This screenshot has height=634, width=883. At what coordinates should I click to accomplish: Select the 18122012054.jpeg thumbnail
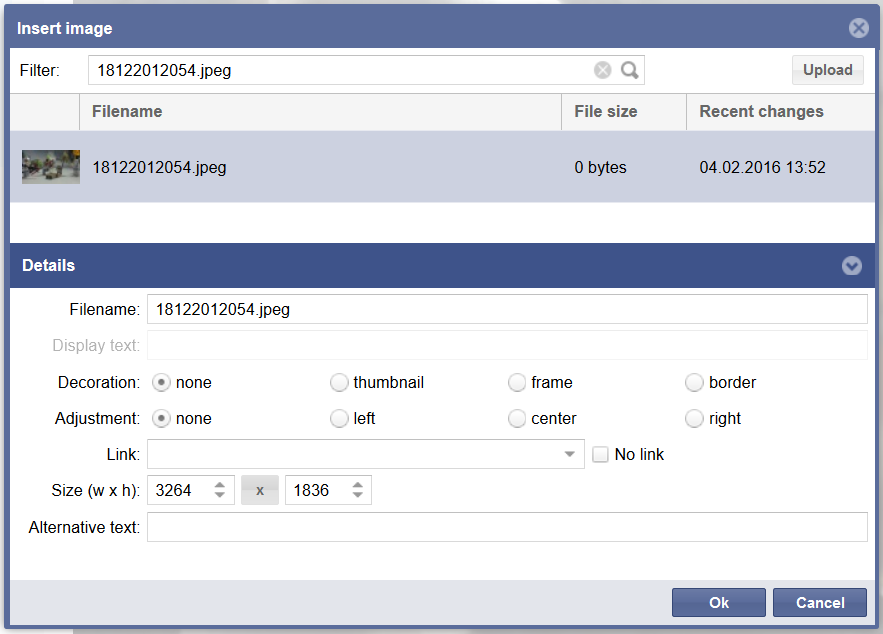tap(50, 167)
